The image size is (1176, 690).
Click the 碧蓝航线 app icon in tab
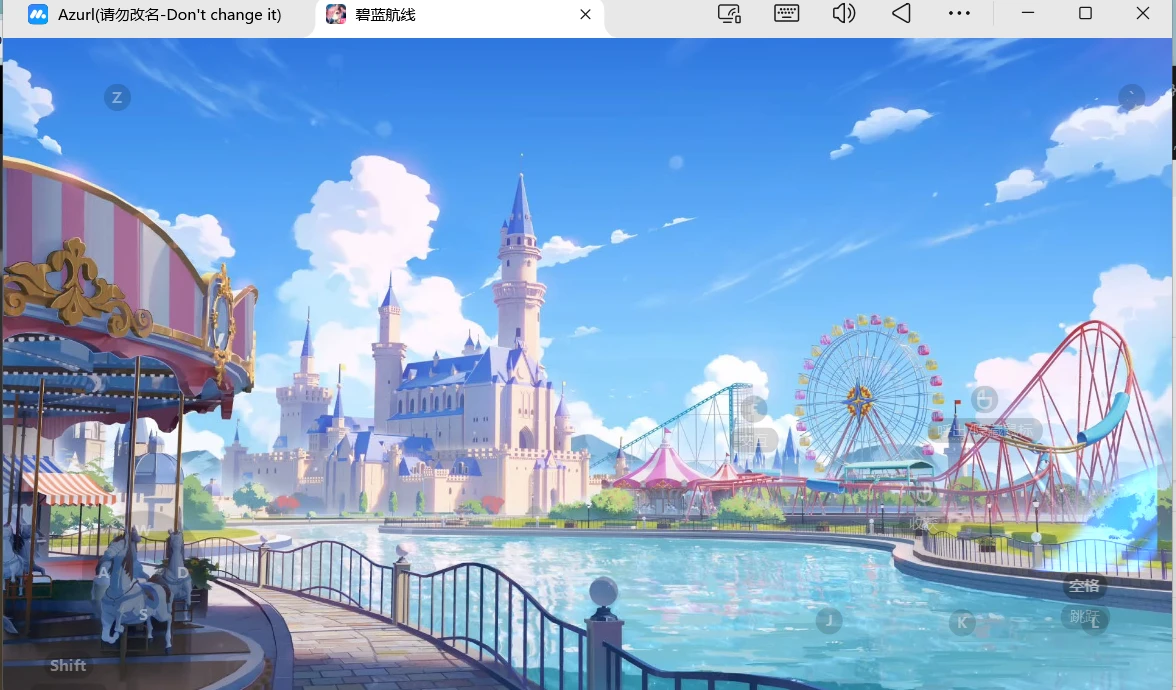coord(336,14)
